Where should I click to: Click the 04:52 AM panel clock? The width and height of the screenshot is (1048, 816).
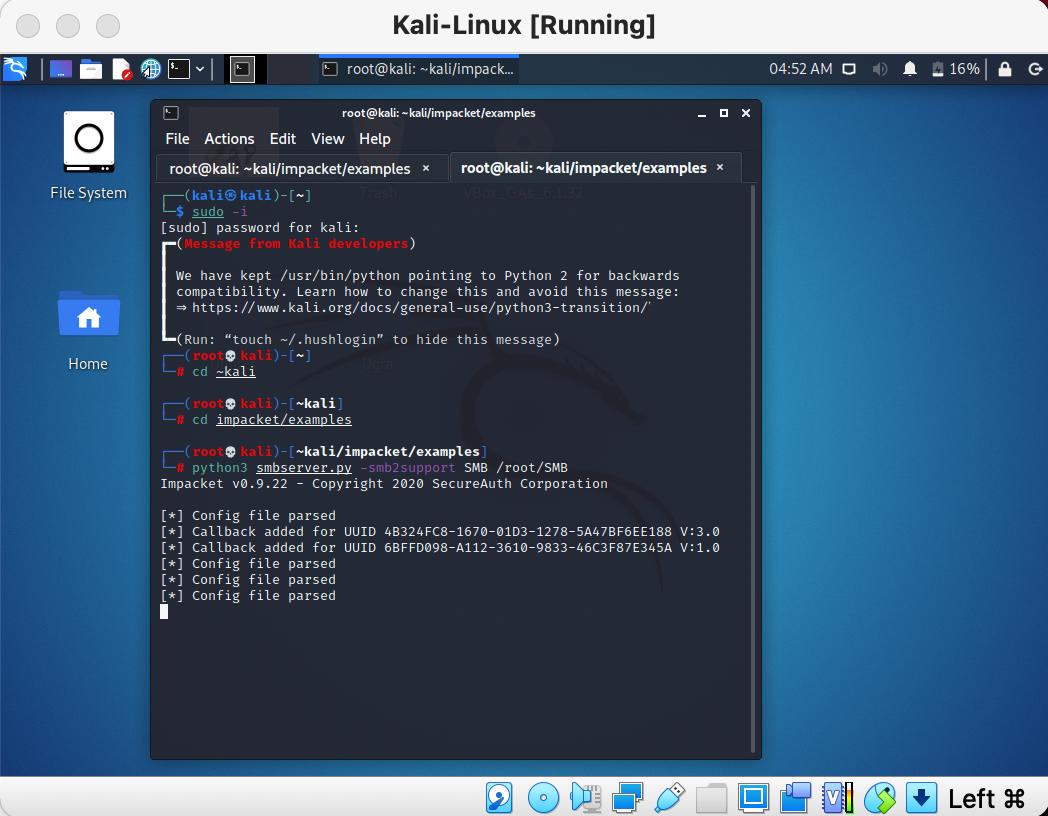coord(800,69)
